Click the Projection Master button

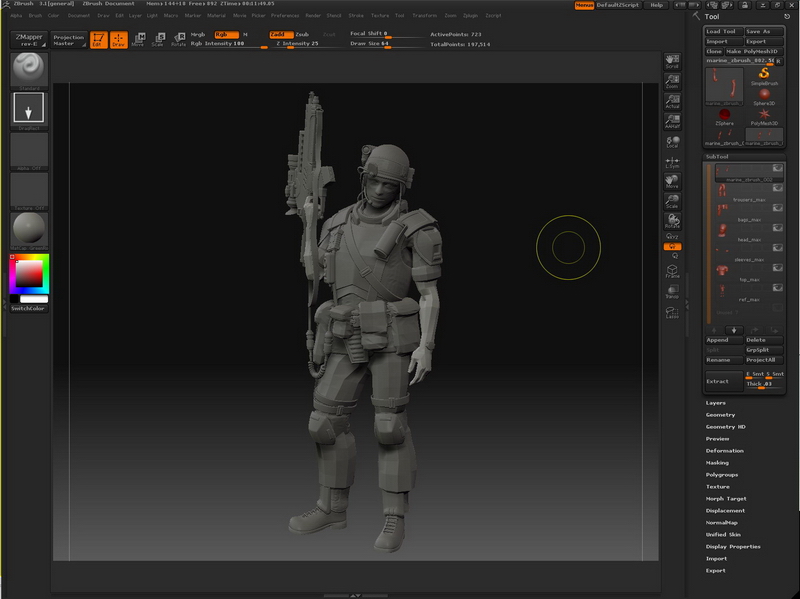point(68,40)
